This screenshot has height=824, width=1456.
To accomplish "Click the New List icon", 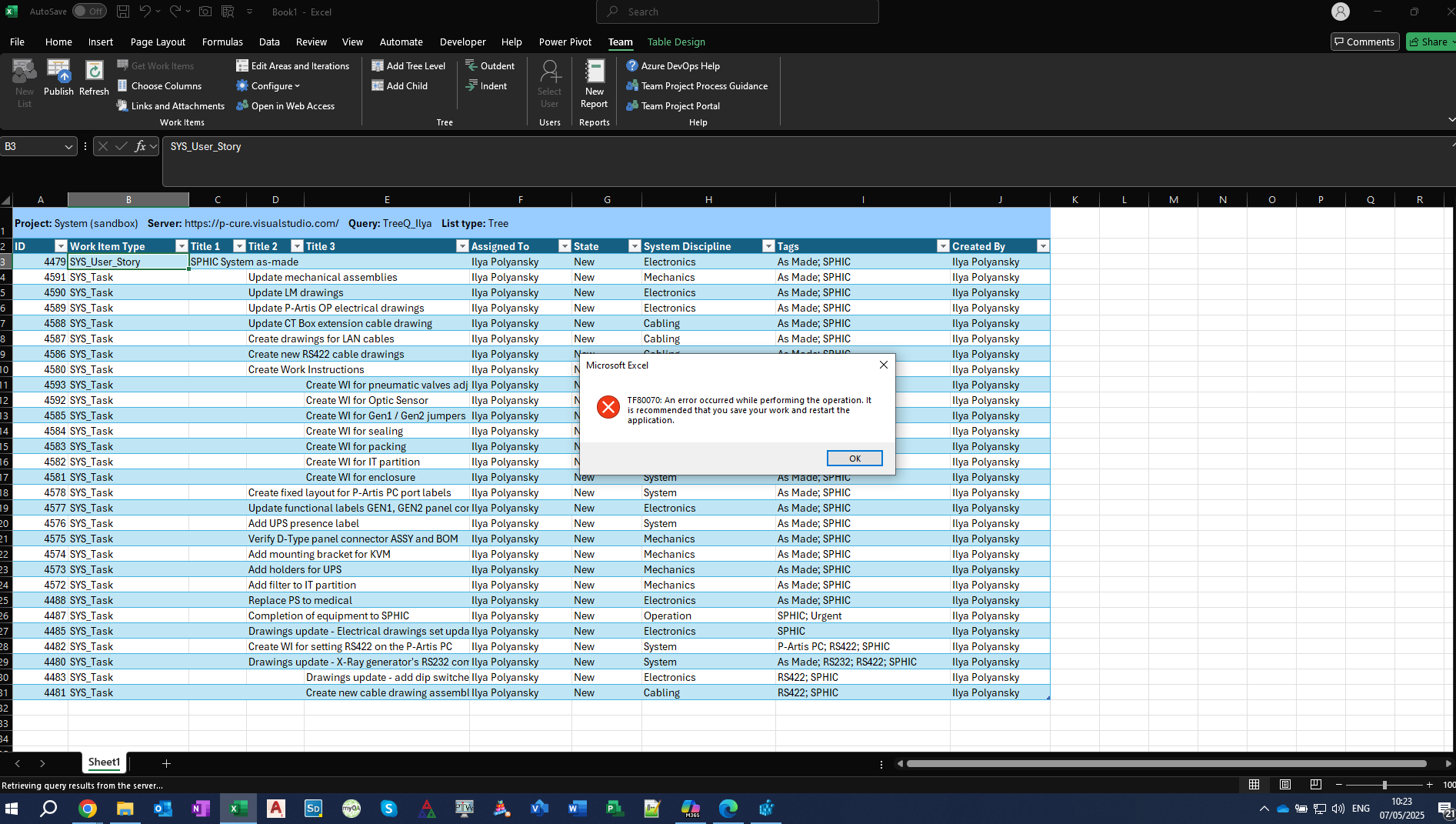I will point(25,83).
